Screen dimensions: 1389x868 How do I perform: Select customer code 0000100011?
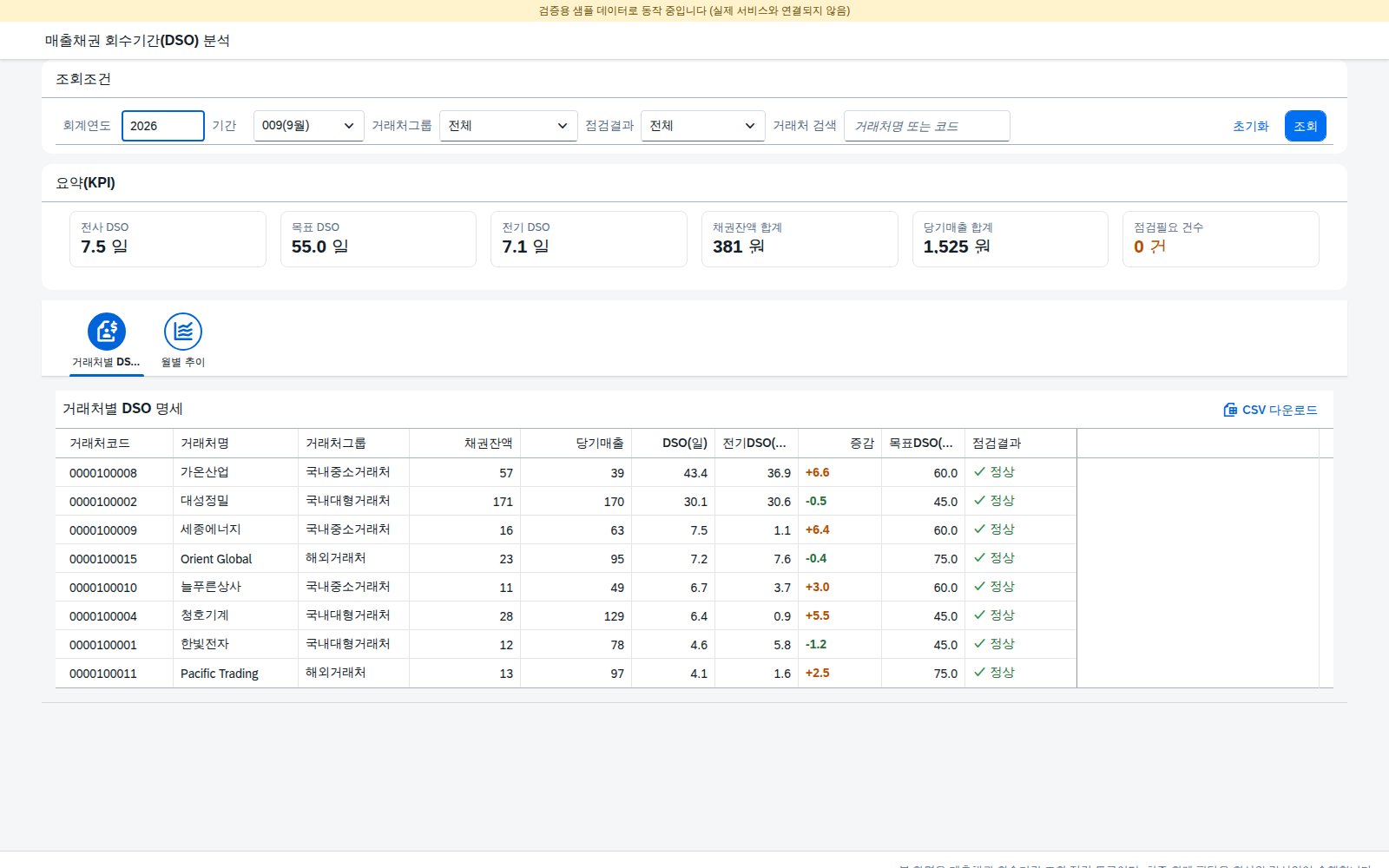[103, 674]
